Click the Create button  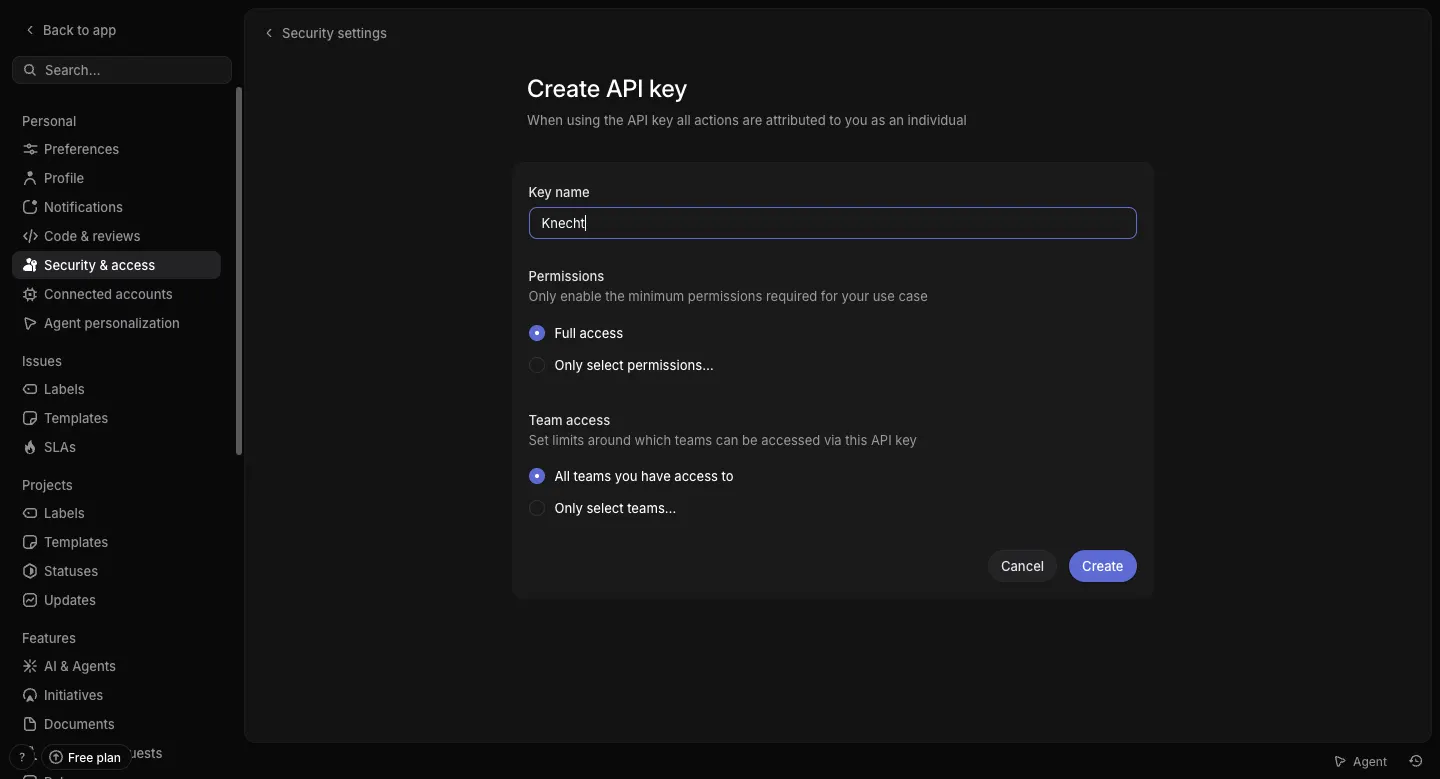[x=1102, y=566]
